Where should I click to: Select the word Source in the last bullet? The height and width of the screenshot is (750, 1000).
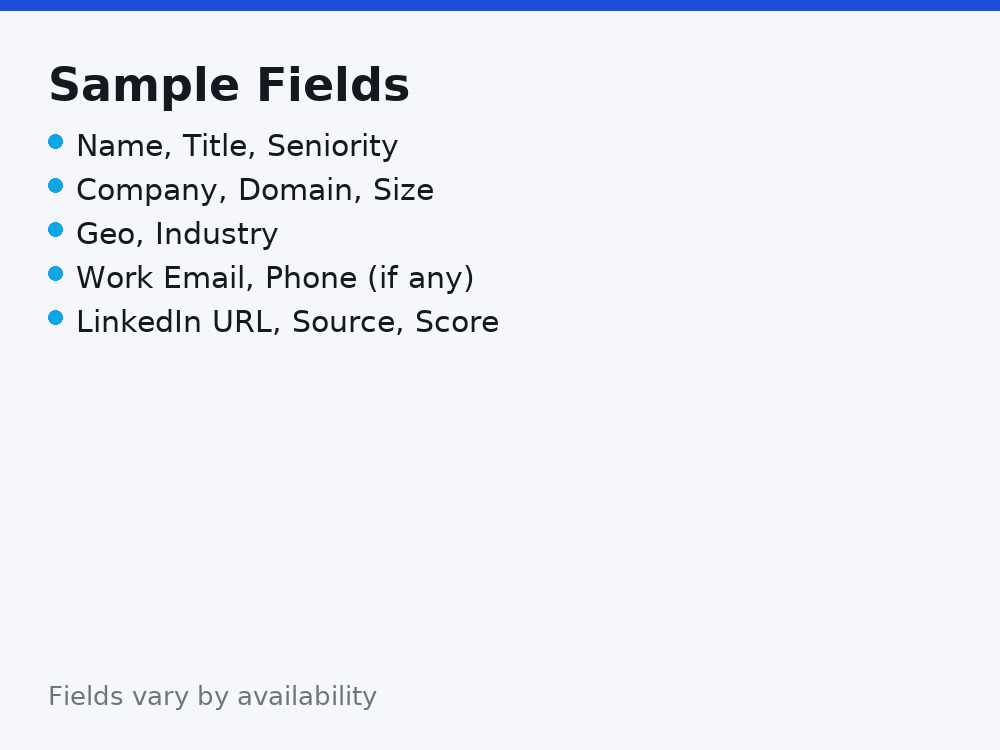343,321
